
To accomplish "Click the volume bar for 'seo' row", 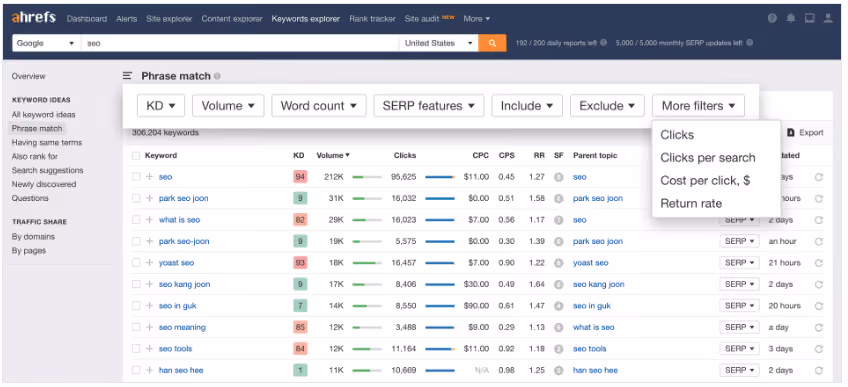I will 367,177.
